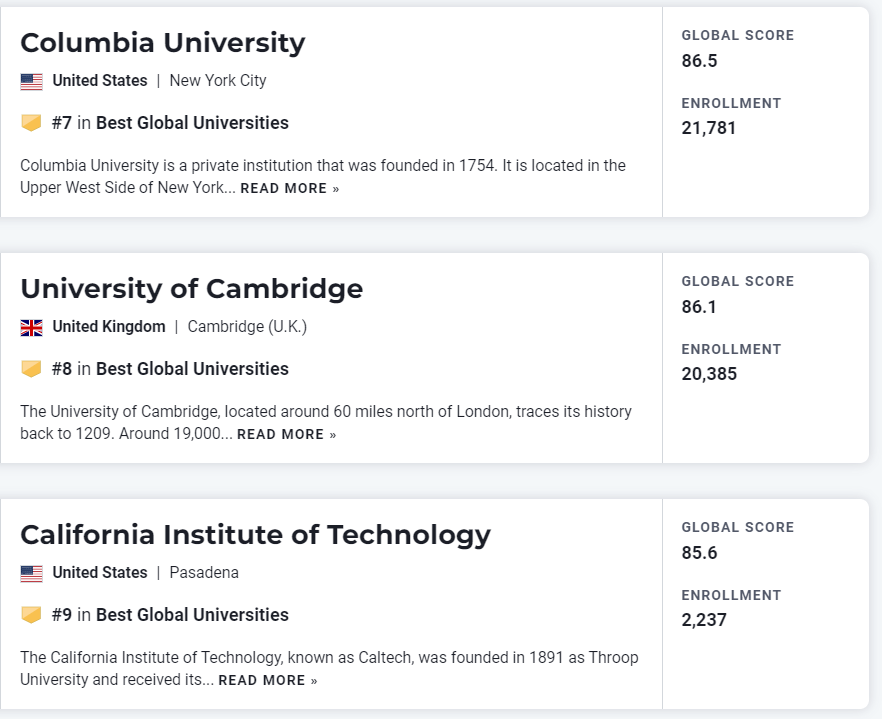This screenshot has height=719, width=882.
Task: Click the United Kingdom flag icon
Action: pyautogui.click(x=32, y=327)
